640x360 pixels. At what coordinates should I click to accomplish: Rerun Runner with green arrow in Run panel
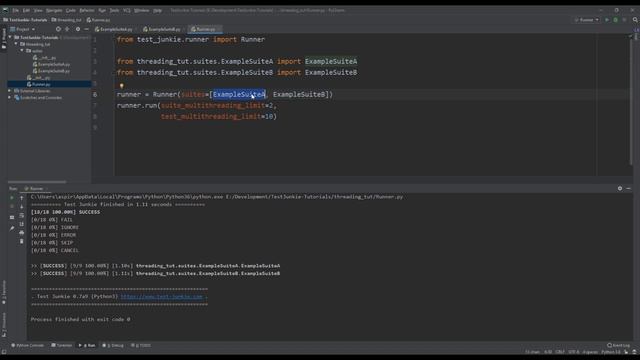(x=11, y=198)
